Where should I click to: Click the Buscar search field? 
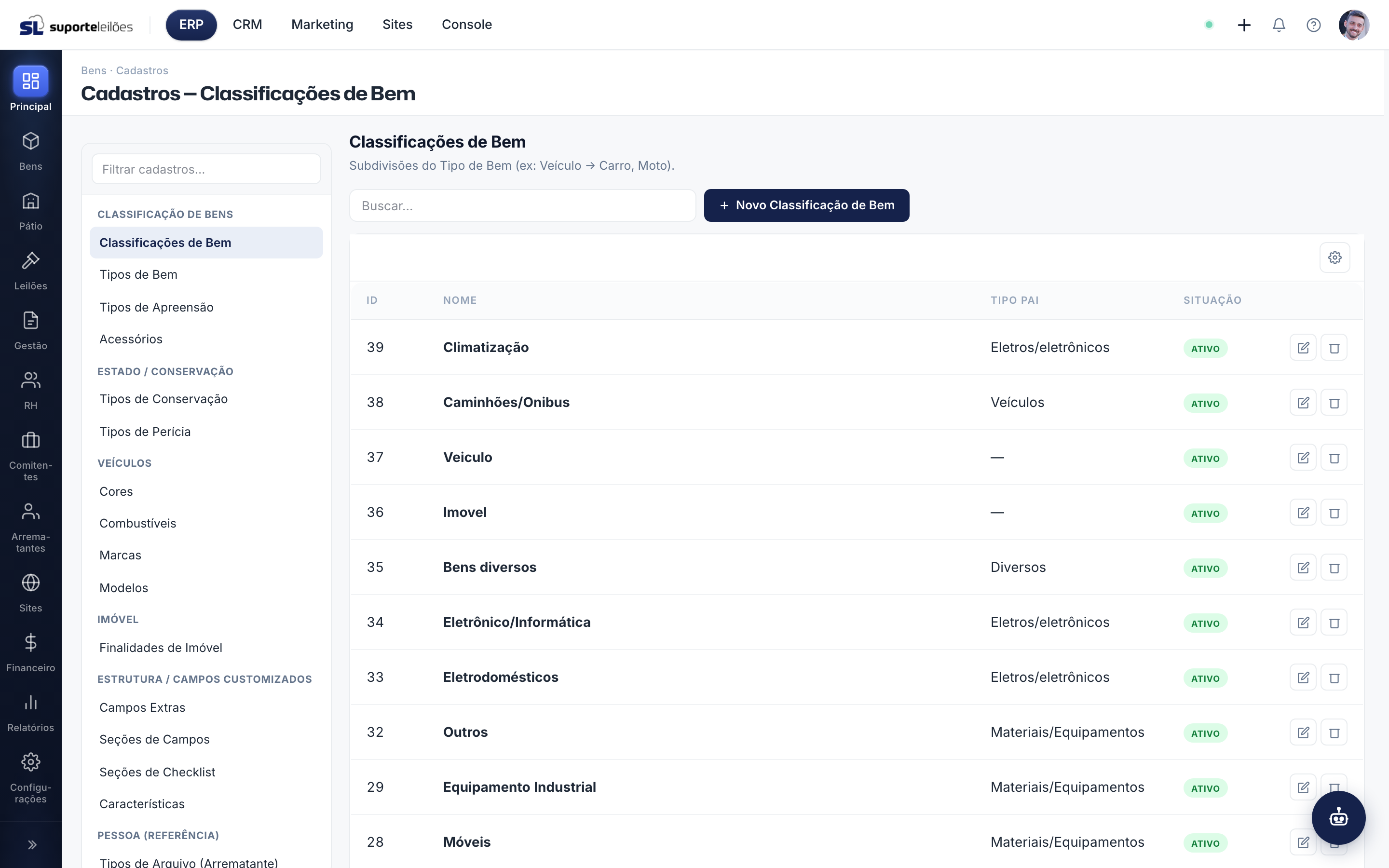point(522,205)
